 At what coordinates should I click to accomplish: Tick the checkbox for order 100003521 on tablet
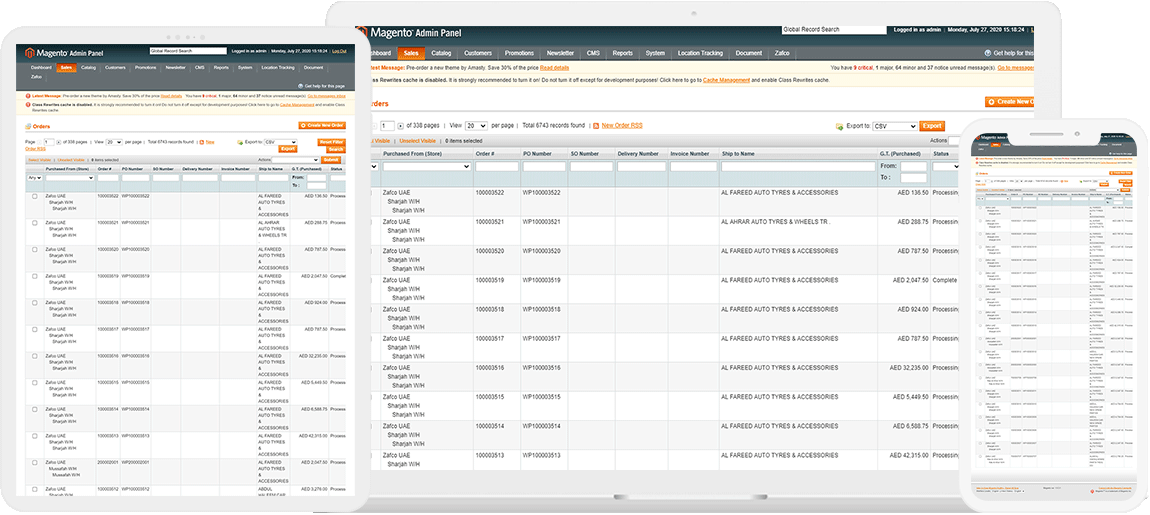click(x=34, y=223)
